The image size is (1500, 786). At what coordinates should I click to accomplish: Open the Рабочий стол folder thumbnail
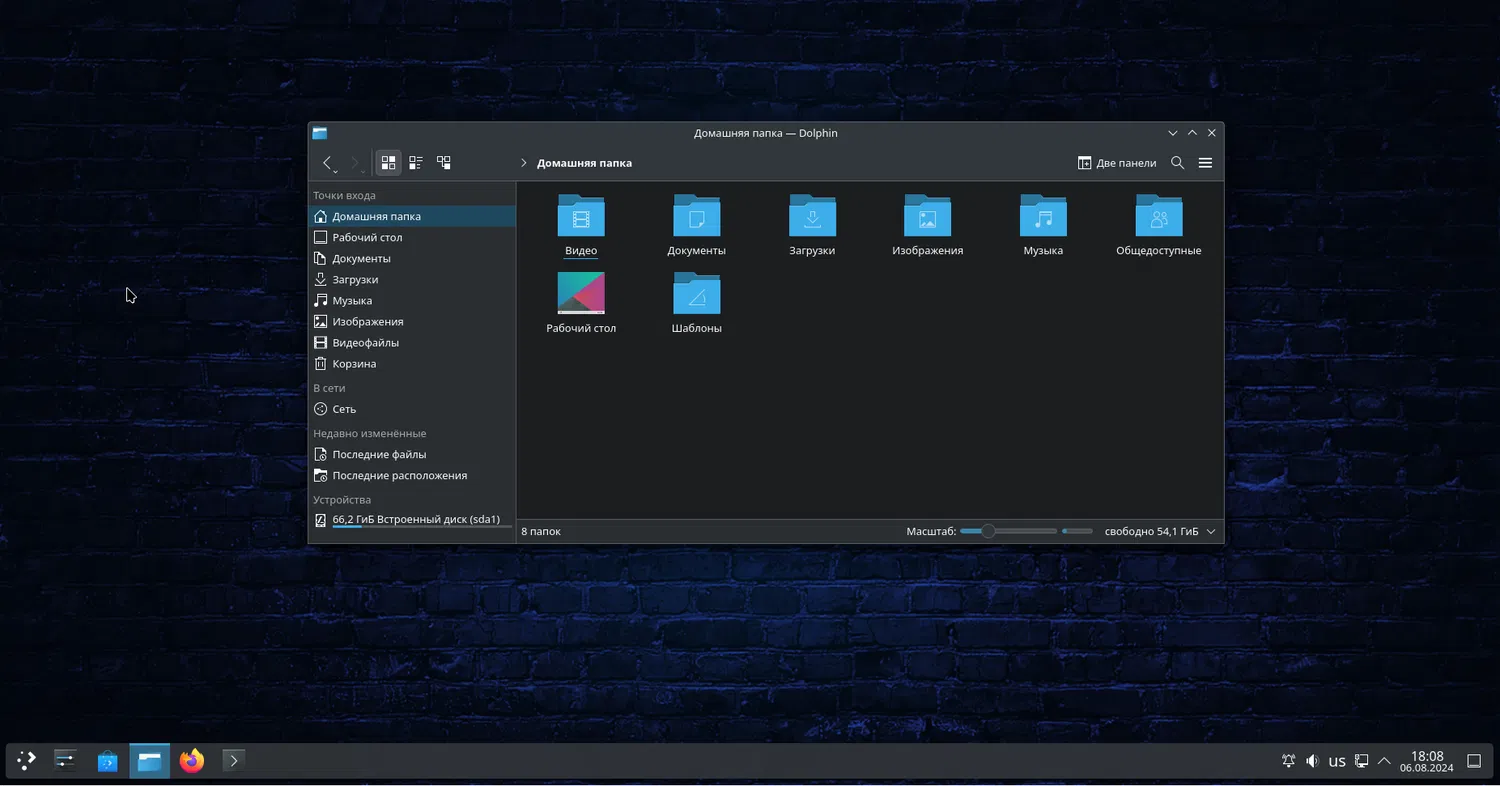pos(581,294)
